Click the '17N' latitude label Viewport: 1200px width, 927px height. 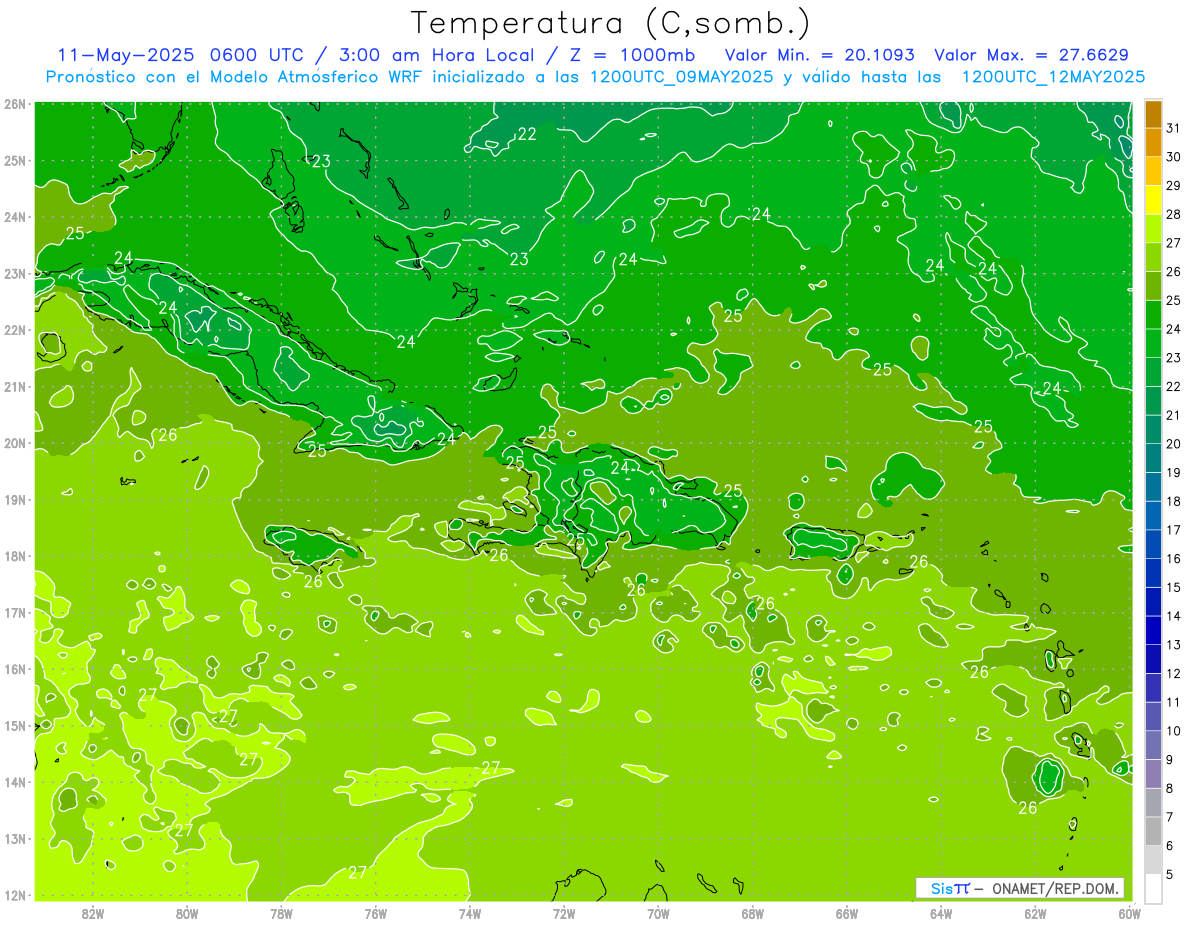(15, 613)
